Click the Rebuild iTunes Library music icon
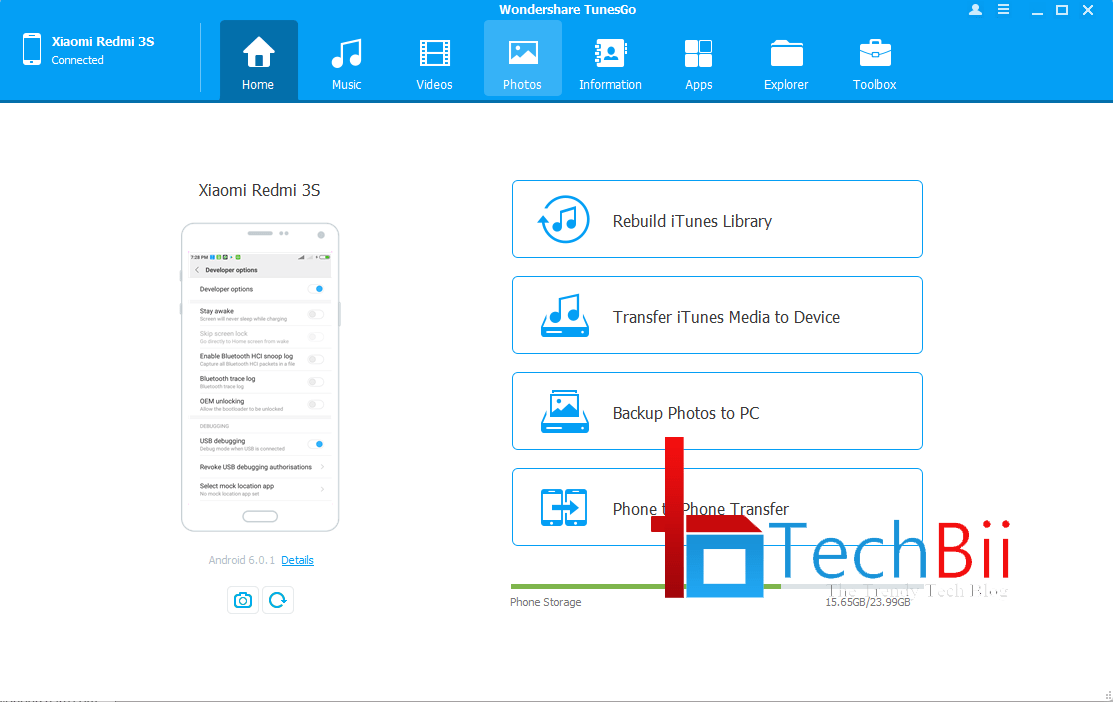This screenshot has height=702, width=1113. 564,219
